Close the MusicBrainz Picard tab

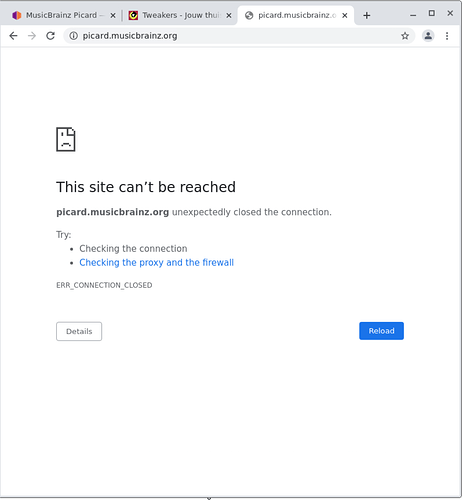tap(113, 15)
